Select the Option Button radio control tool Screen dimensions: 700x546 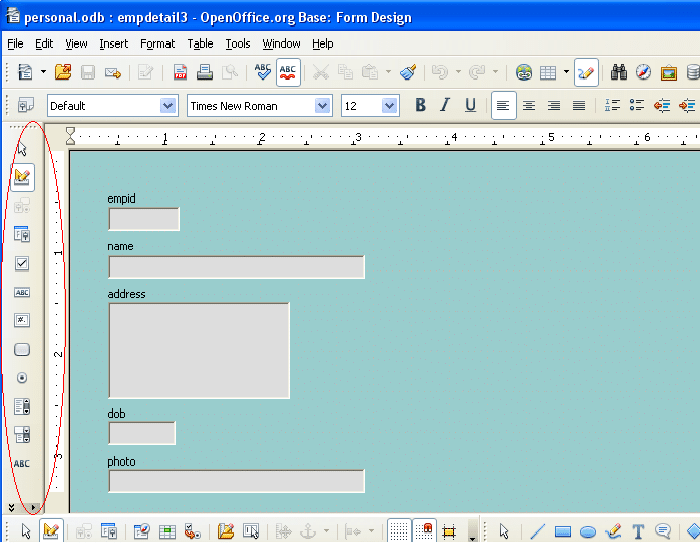(x=22, y=378)
